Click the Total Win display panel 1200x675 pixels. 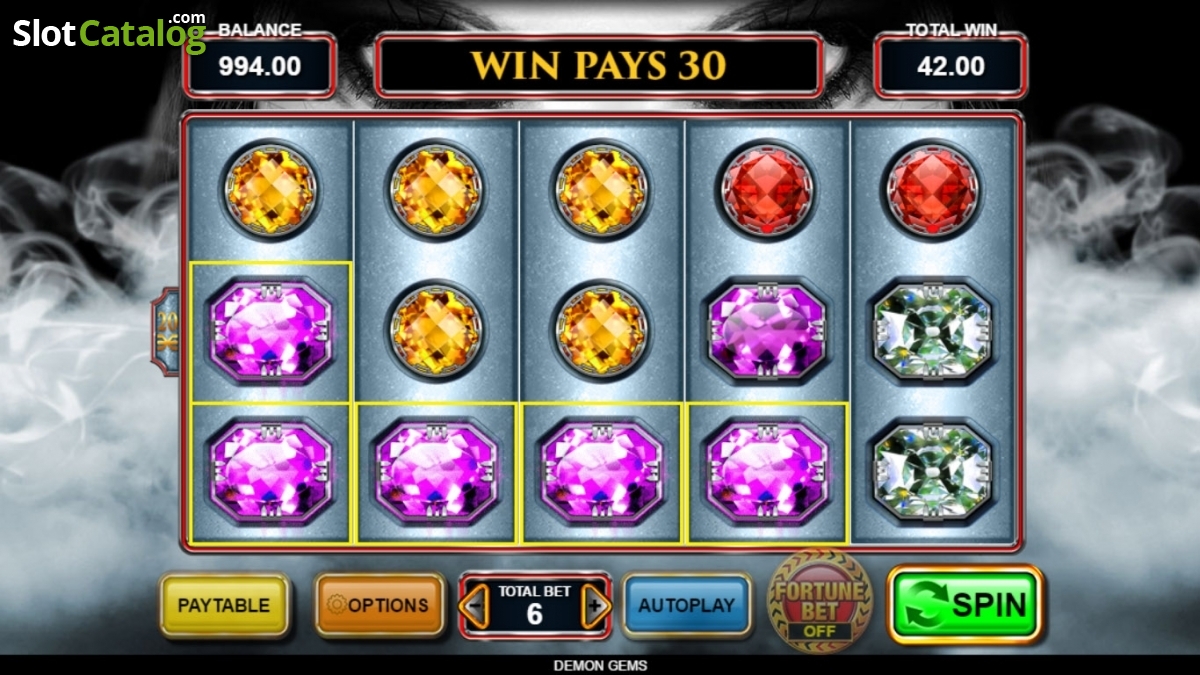pos(951,66)
